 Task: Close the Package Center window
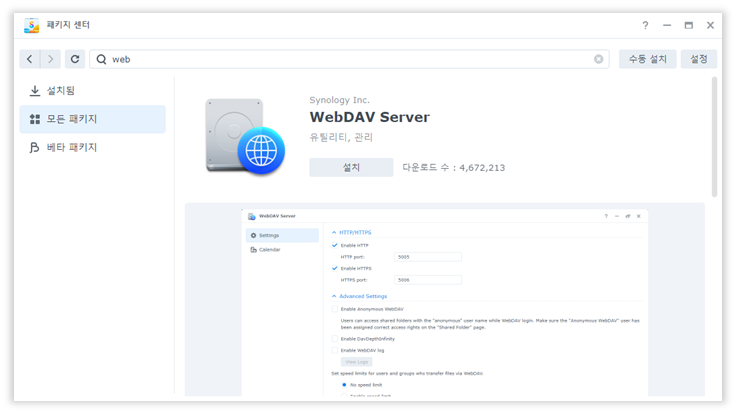711,25
